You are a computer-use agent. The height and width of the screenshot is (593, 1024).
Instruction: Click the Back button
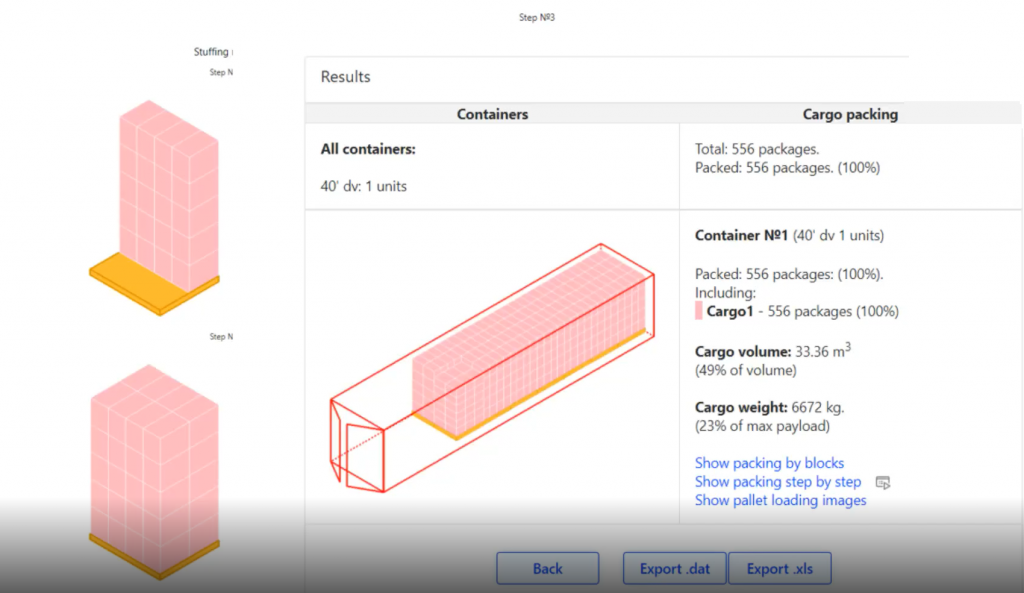tap(547, 568)
